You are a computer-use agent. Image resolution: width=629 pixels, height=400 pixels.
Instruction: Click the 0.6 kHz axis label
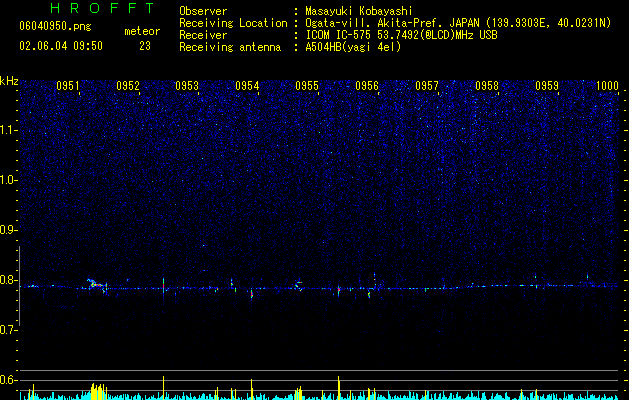tap(9, 380)
